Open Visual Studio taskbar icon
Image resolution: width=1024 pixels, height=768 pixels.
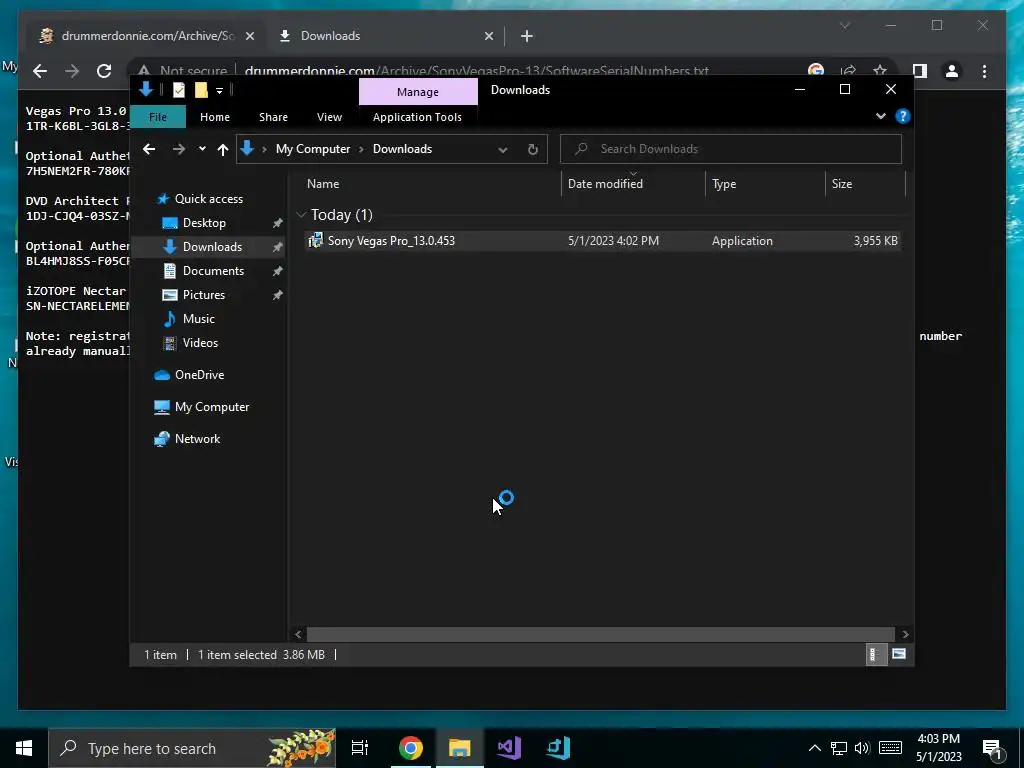coord(509,748)
